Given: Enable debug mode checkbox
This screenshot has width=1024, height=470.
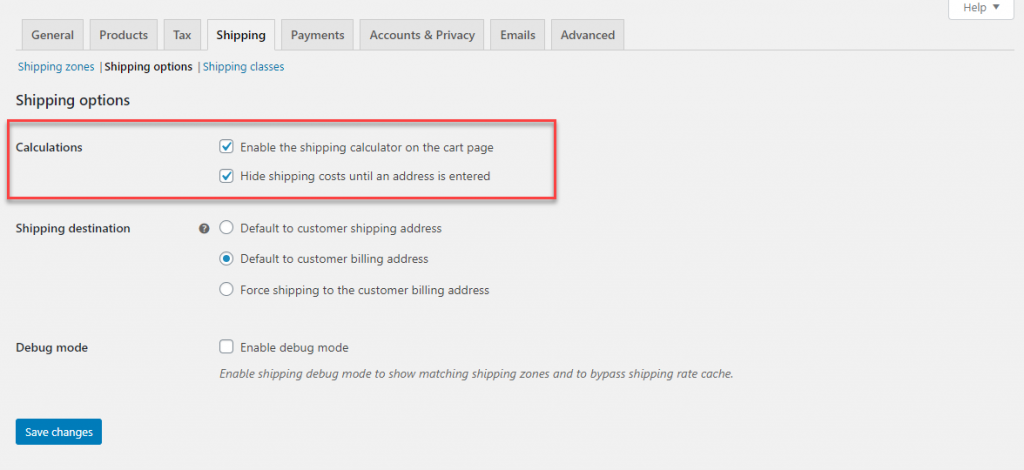Looking at the screenshot, I should tap(227, 347).
